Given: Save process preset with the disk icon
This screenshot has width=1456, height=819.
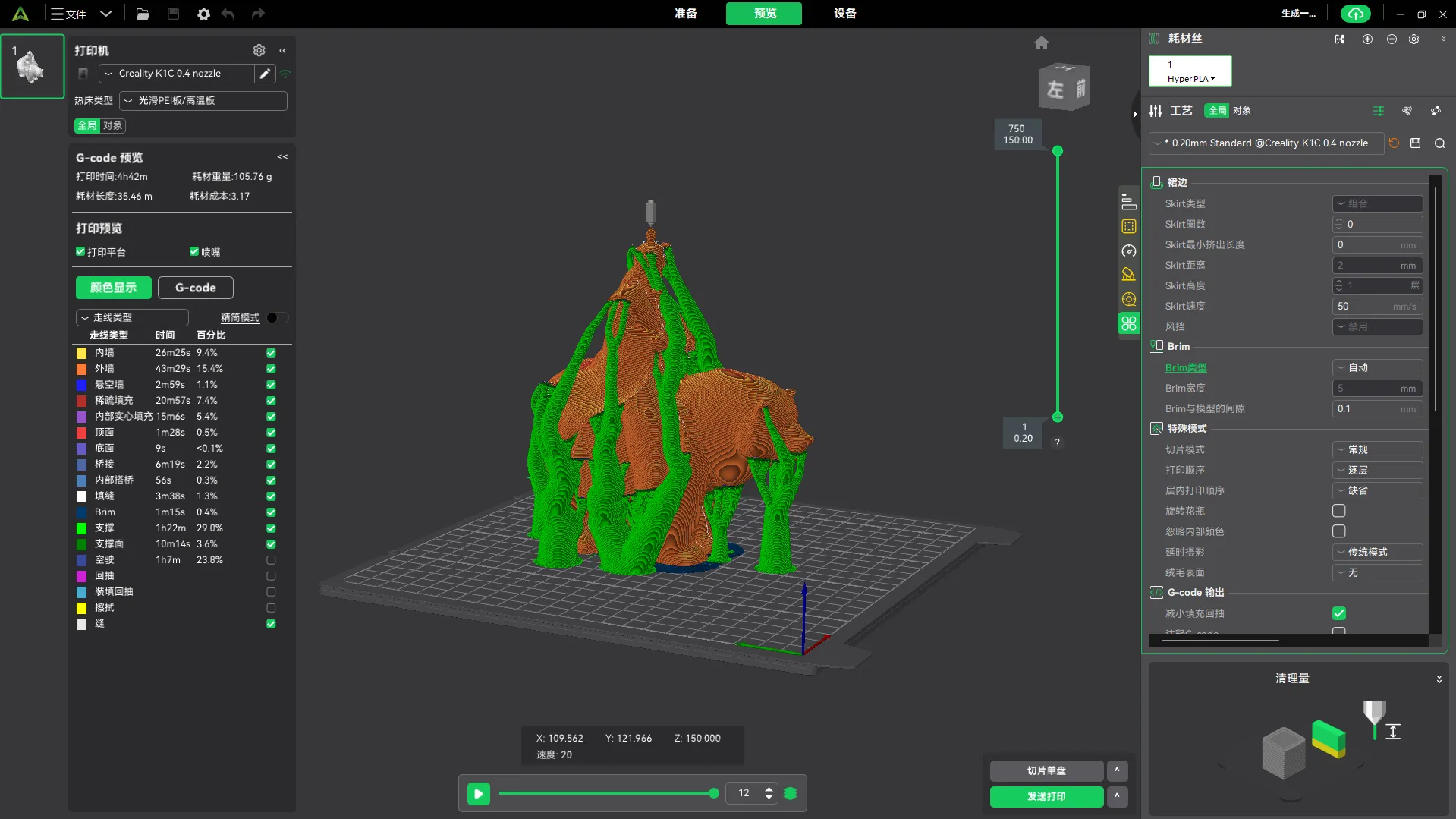Looking at the screenshot, I should coord(1415,143).
